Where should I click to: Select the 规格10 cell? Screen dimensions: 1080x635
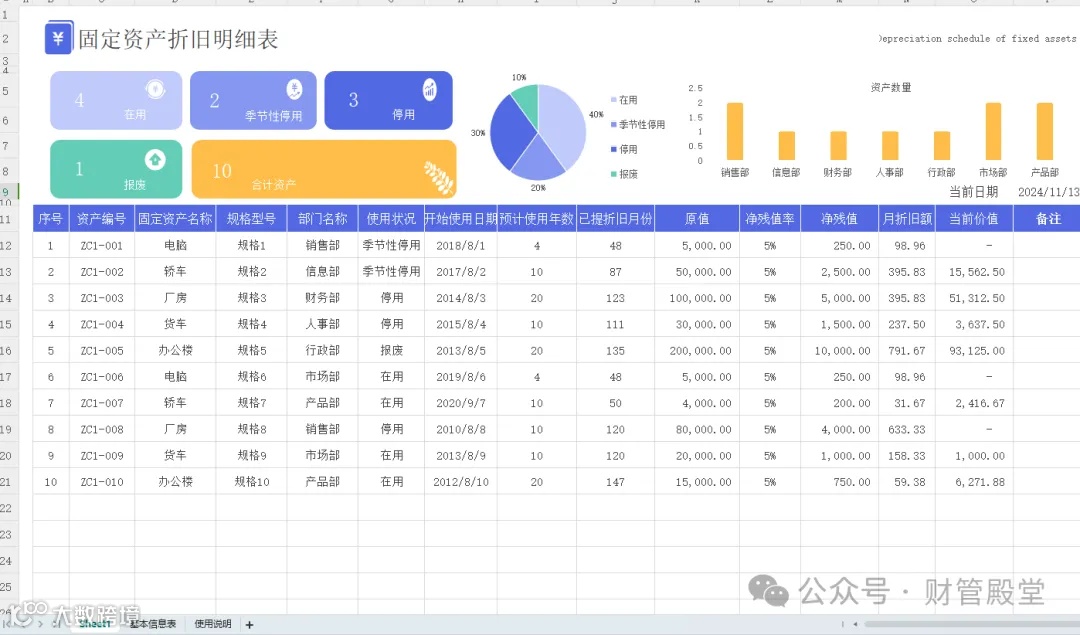[x=251, y=482]
